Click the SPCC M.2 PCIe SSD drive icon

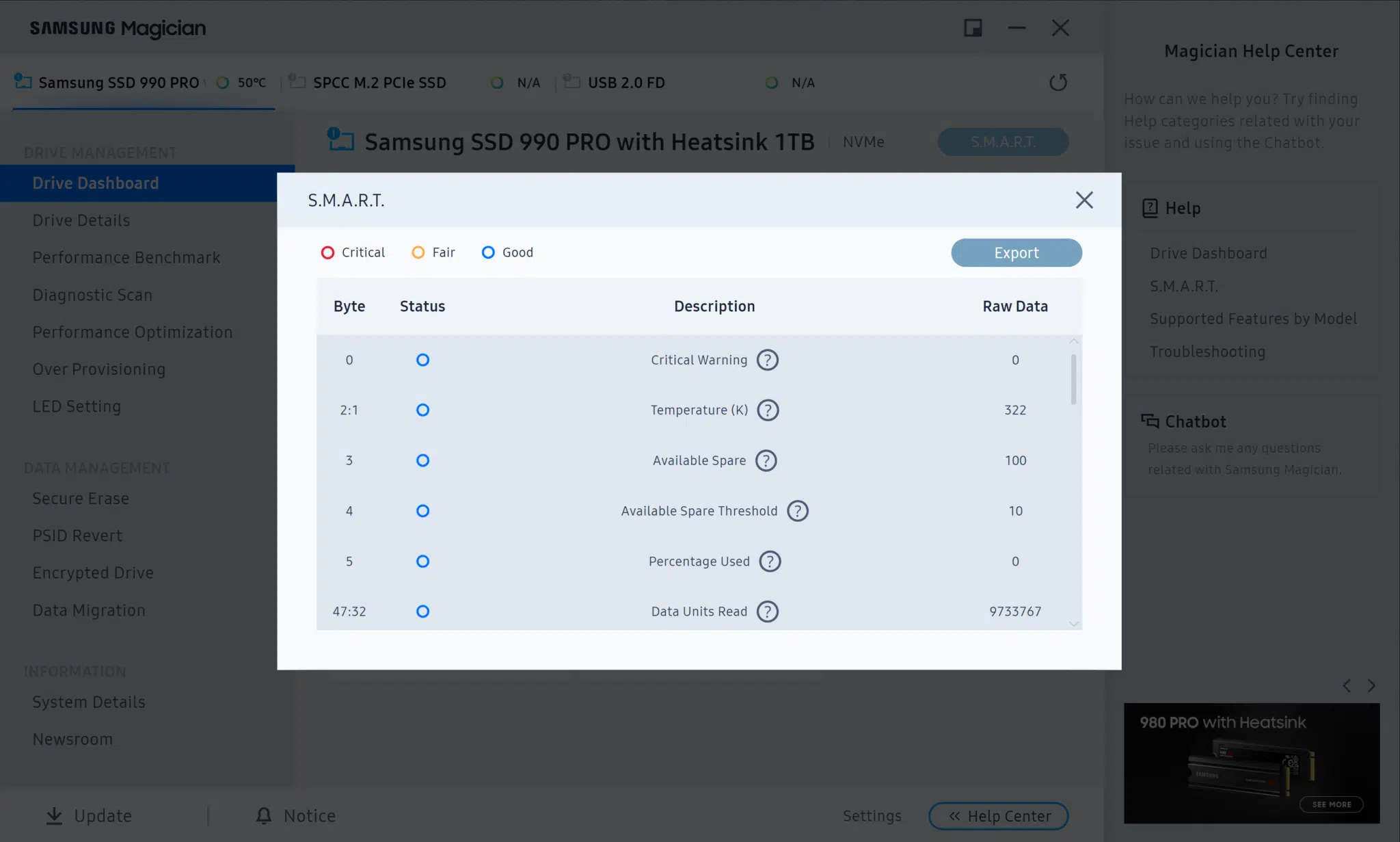click(x=297, y=81)
